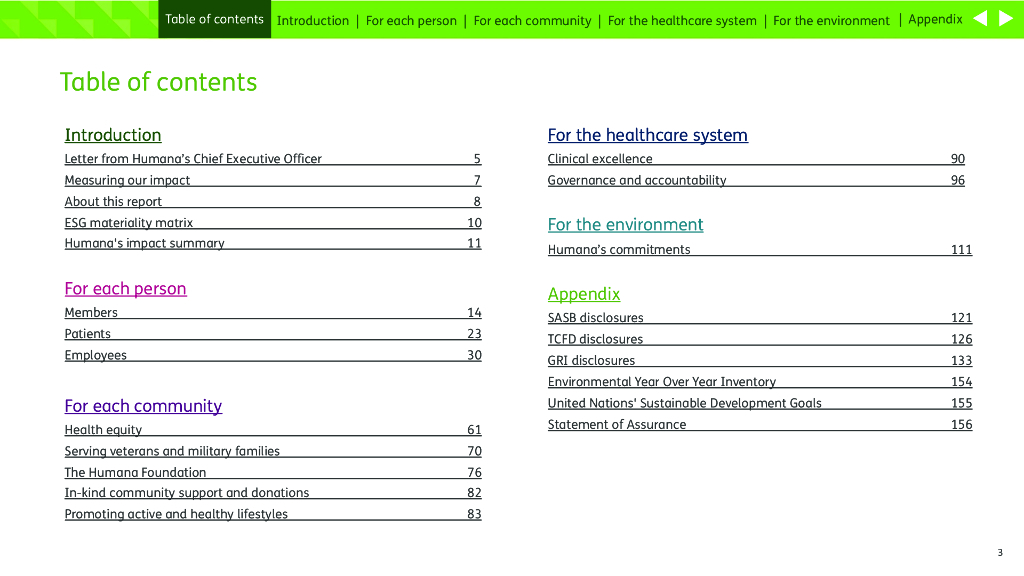
Task: Open the Introduction nav tab
Action: (313, 20)
